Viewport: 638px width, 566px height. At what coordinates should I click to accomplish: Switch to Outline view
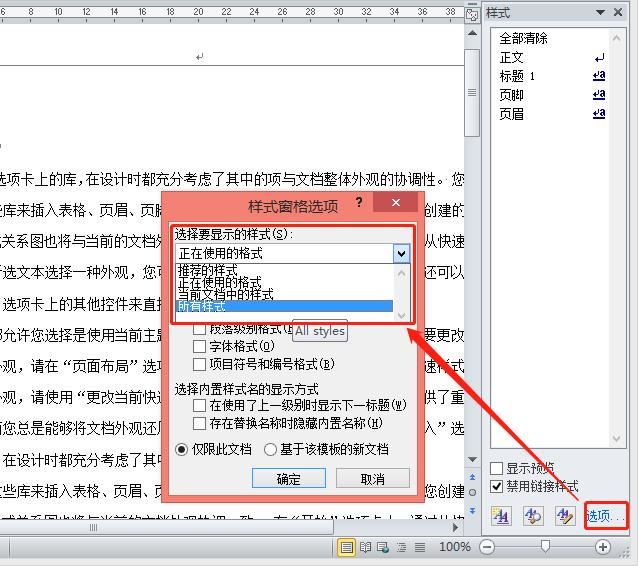401,548
